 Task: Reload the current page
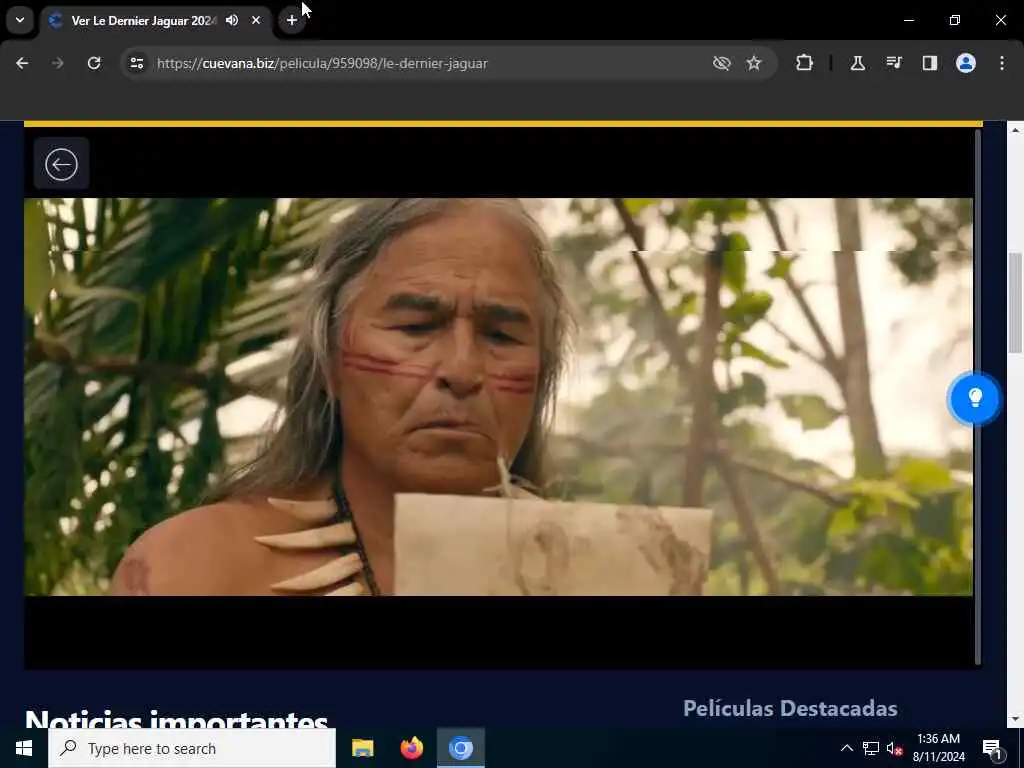point(94,63)
